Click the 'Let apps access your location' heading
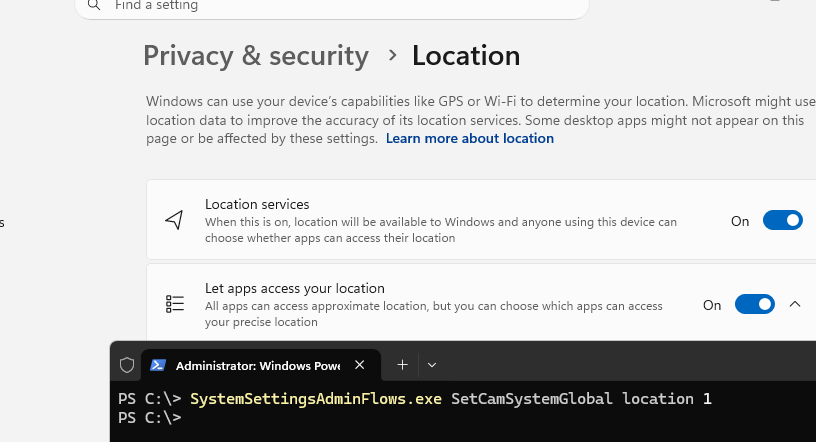 click(x=295, y=288)
